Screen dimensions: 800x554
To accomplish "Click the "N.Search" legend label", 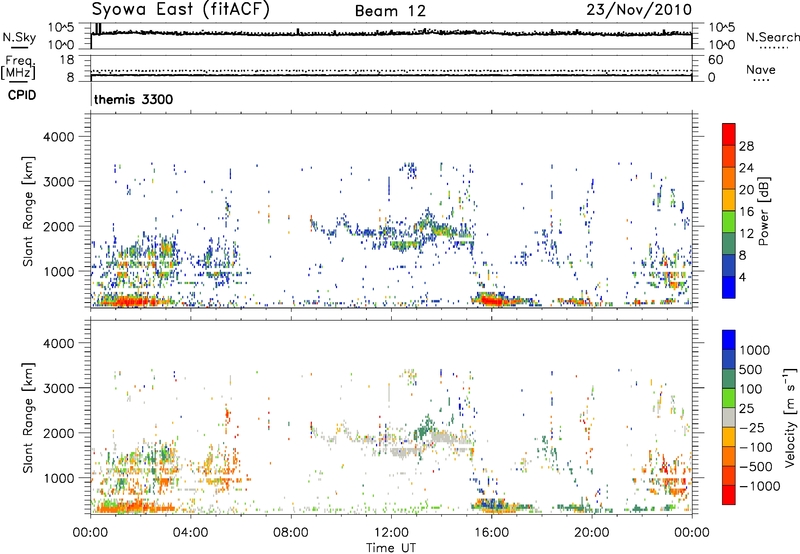I will (x=772, y=37).
